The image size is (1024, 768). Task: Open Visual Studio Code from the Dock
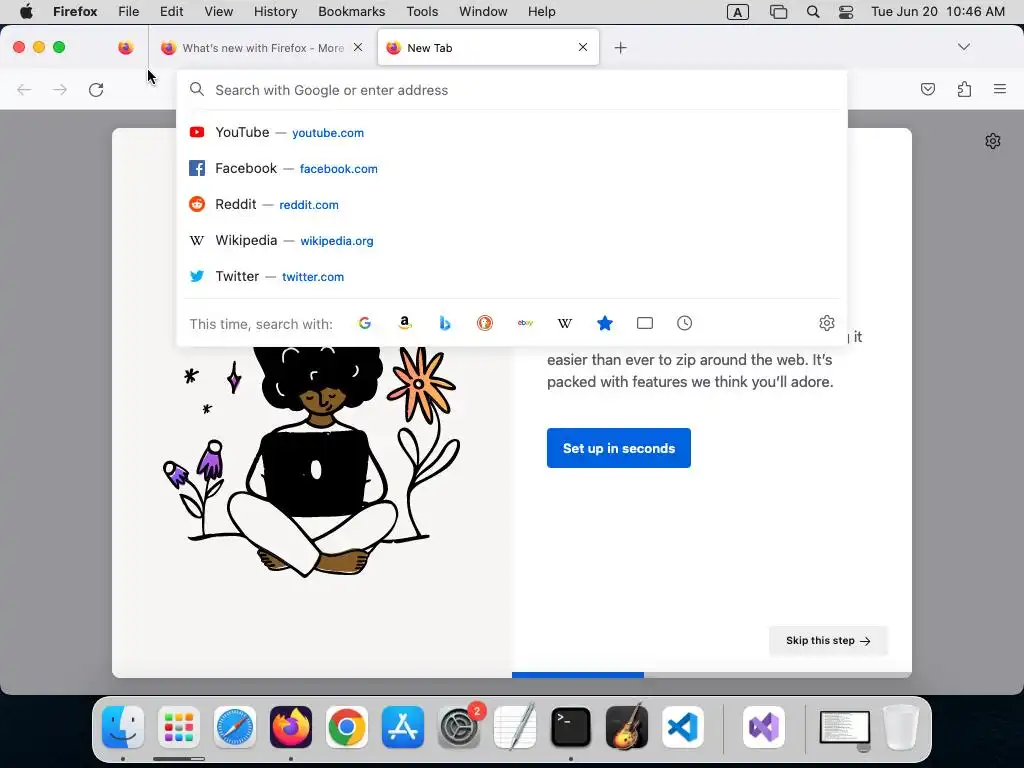pyautogui.click(x=683, y=727)
